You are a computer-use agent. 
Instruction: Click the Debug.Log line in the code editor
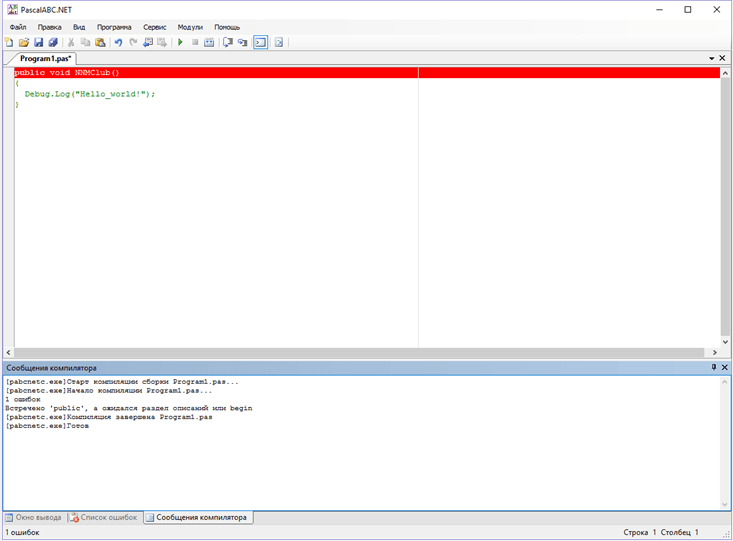90,94
